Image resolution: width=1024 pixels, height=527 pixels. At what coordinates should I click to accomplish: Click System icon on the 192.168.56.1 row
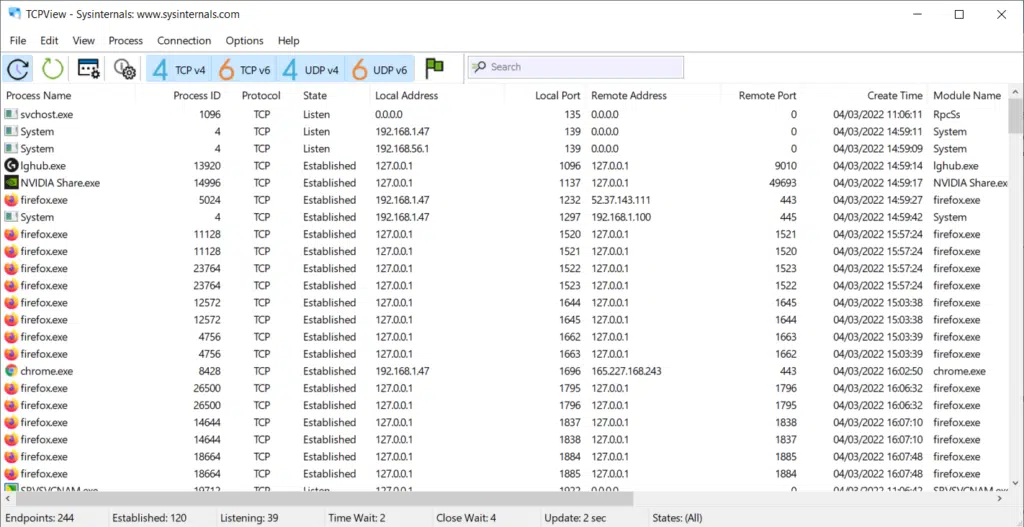click(10, 149)
